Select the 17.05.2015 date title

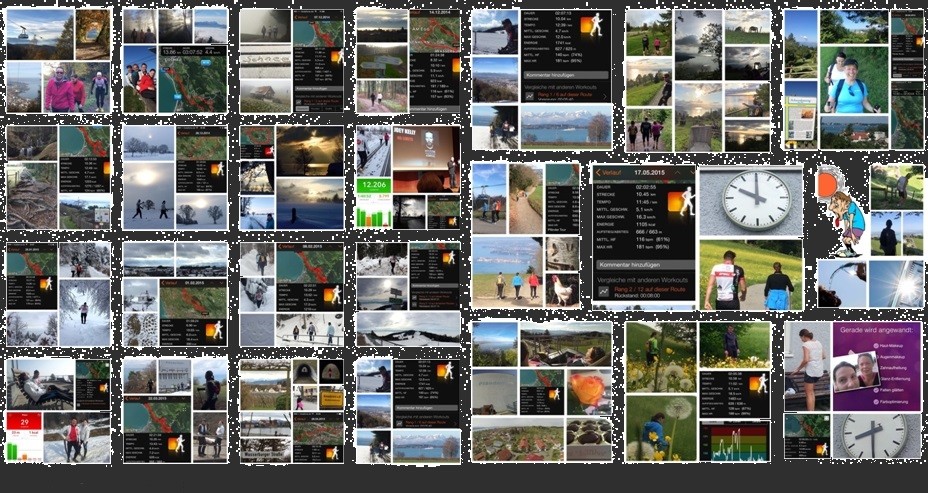[x=644, y=172]
